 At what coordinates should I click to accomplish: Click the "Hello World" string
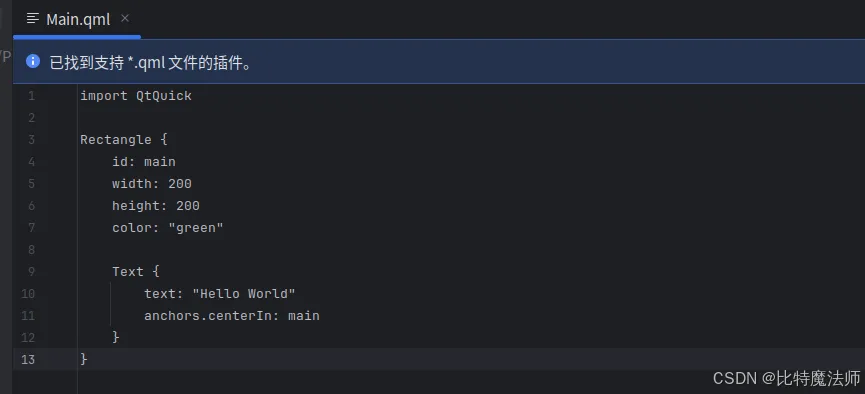click(244, 294)
